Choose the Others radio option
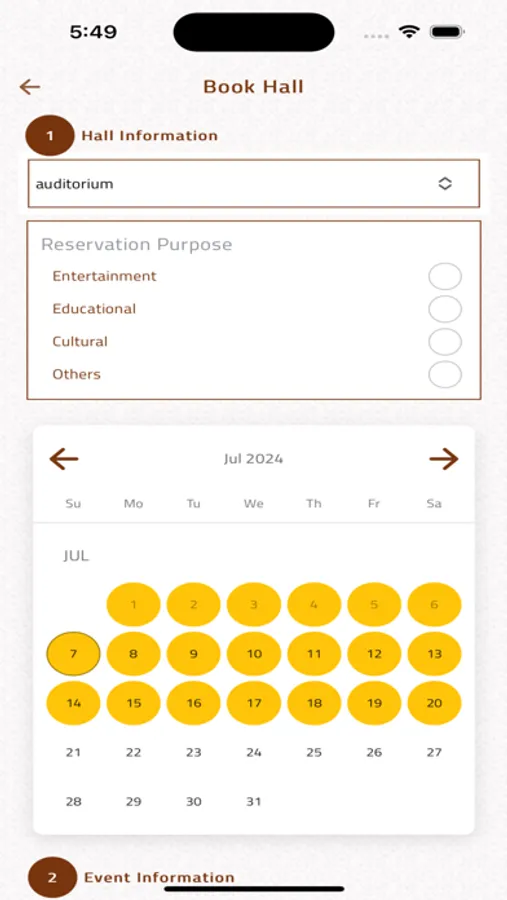Screen dimensions: 507x900 tap(445, 375)
